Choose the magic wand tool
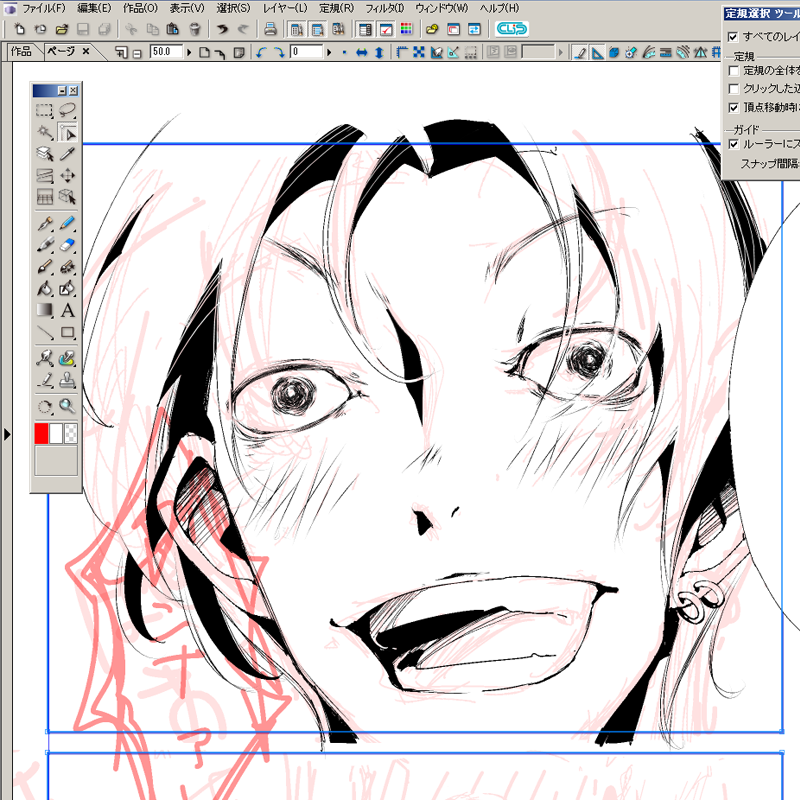Viewport: 800px width, 800px height. tap(44, 132)
